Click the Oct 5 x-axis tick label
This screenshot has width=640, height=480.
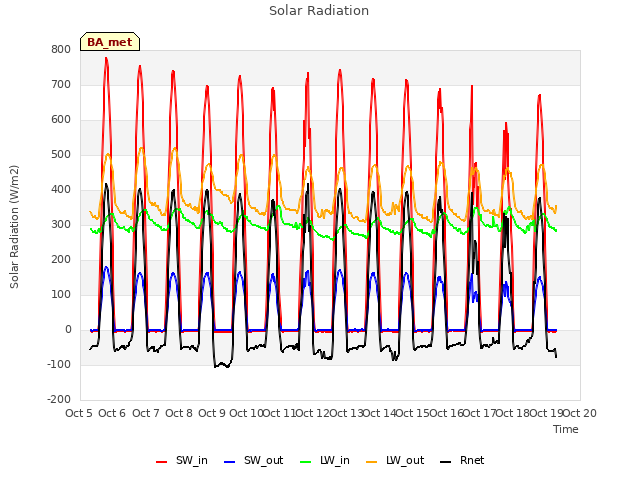coord(79,413)
